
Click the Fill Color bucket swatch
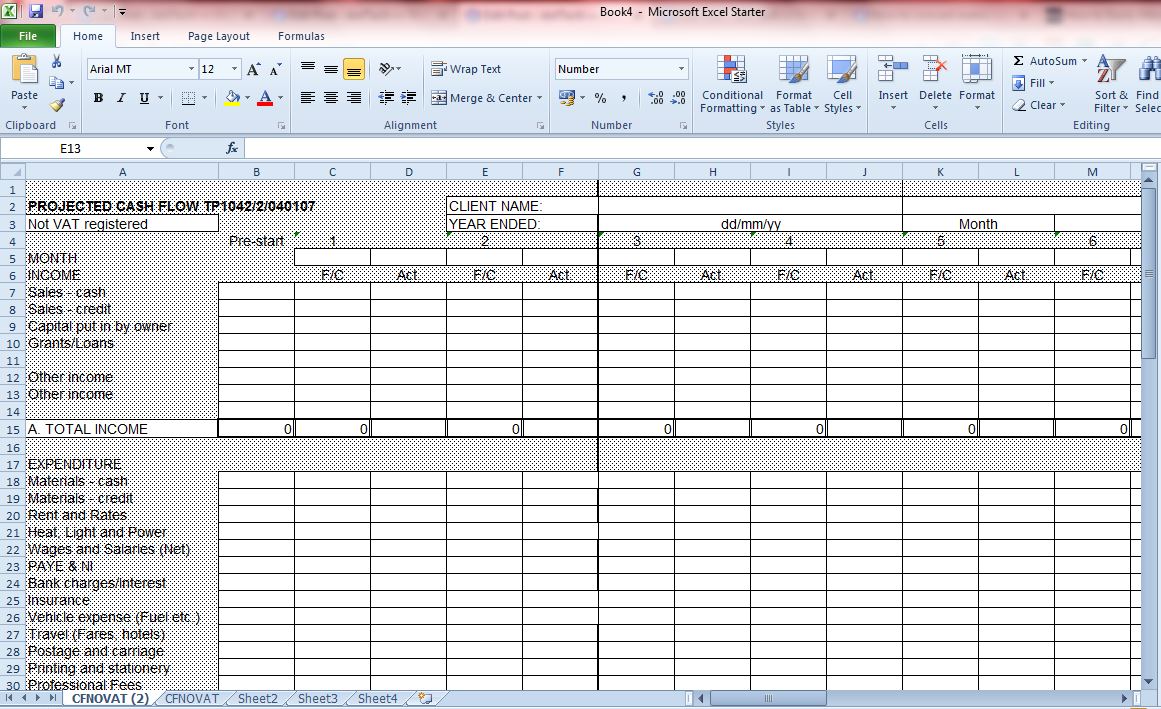(232, 98)
